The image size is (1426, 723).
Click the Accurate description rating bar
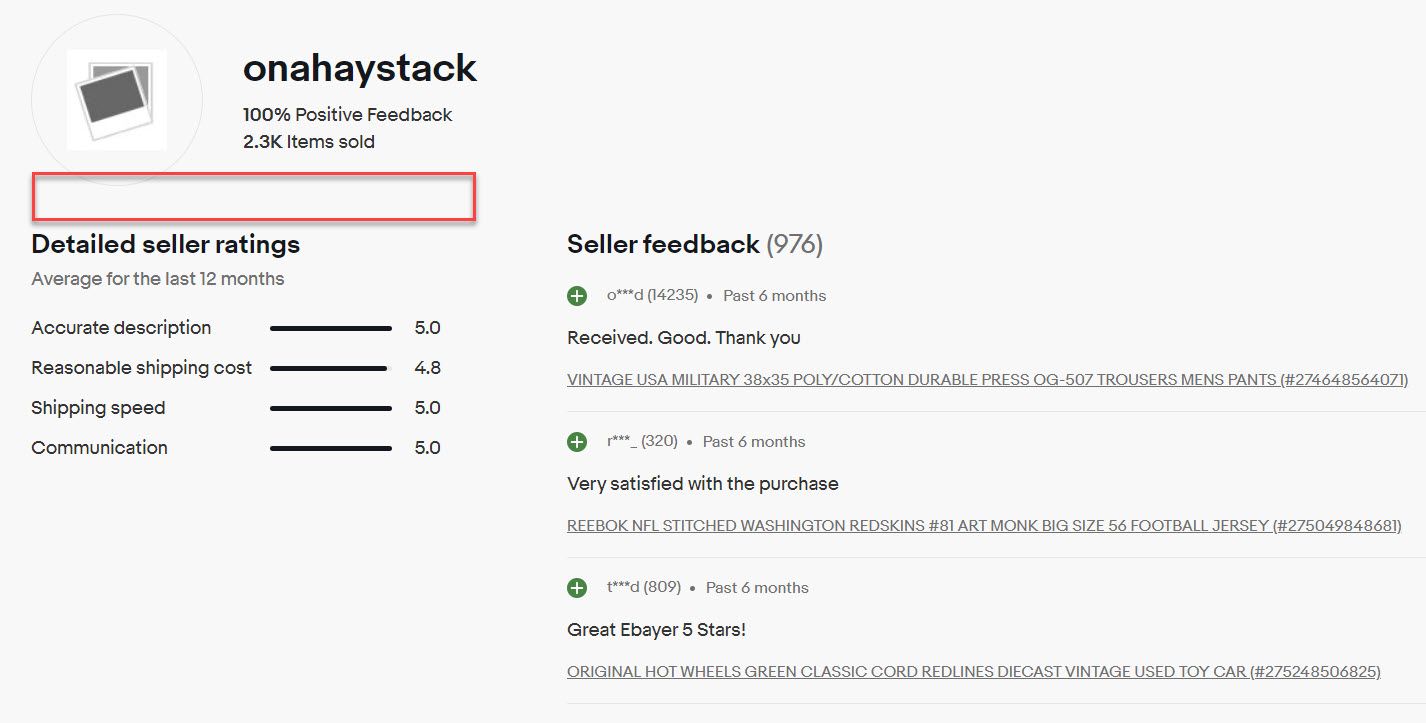pos(331,328)
